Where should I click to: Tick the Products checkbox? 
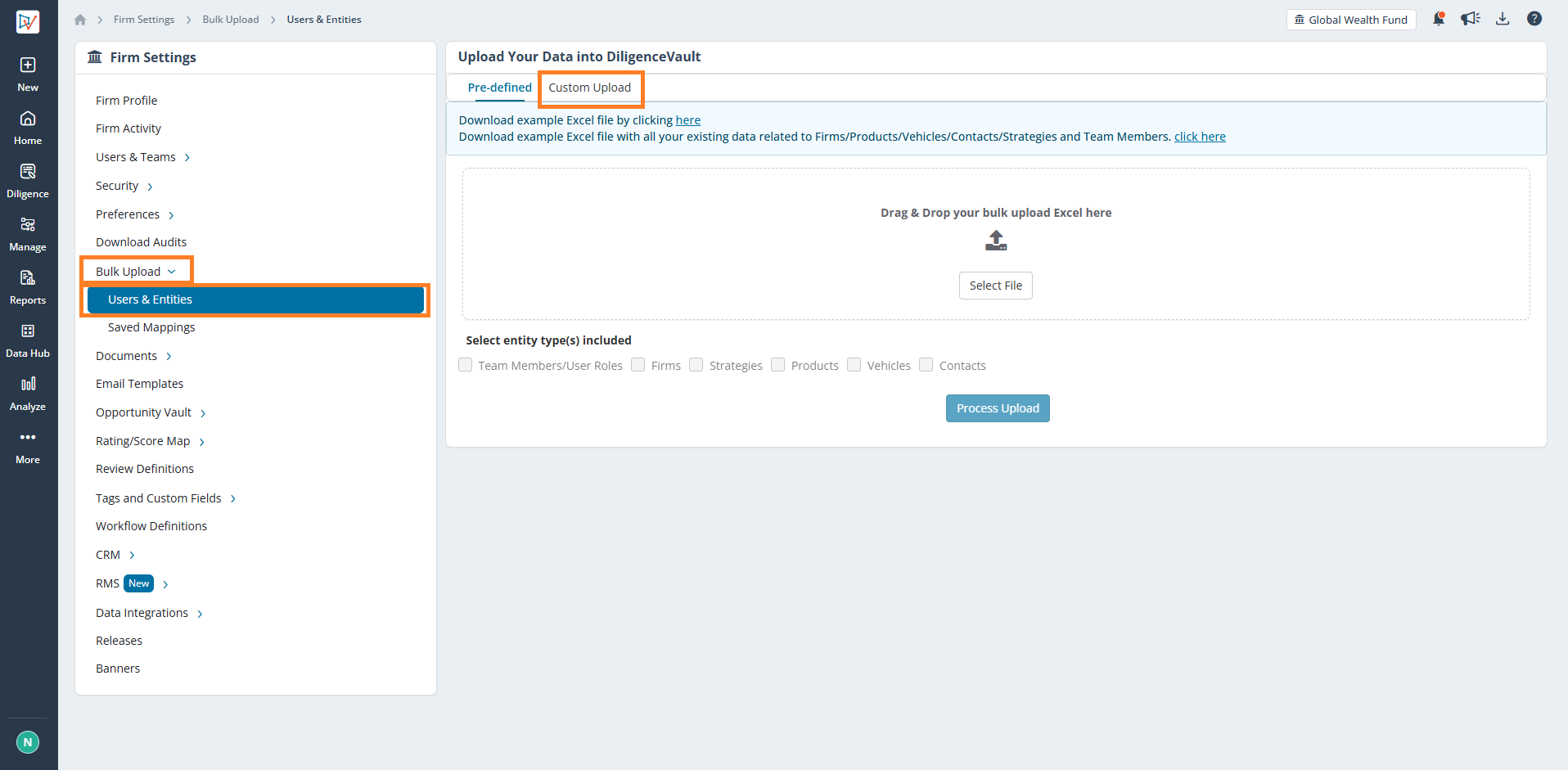(x=778, y=365)
